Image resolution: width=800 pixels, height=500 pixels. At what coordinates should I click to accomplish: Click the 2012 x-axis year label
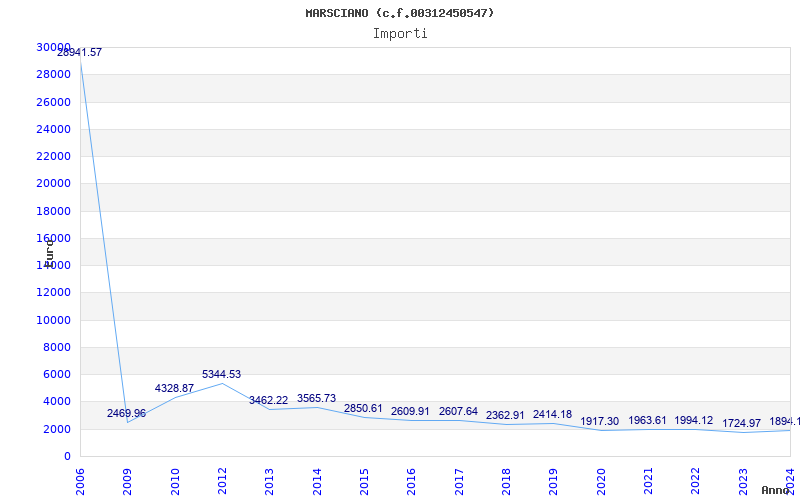(x=222, y=482)
